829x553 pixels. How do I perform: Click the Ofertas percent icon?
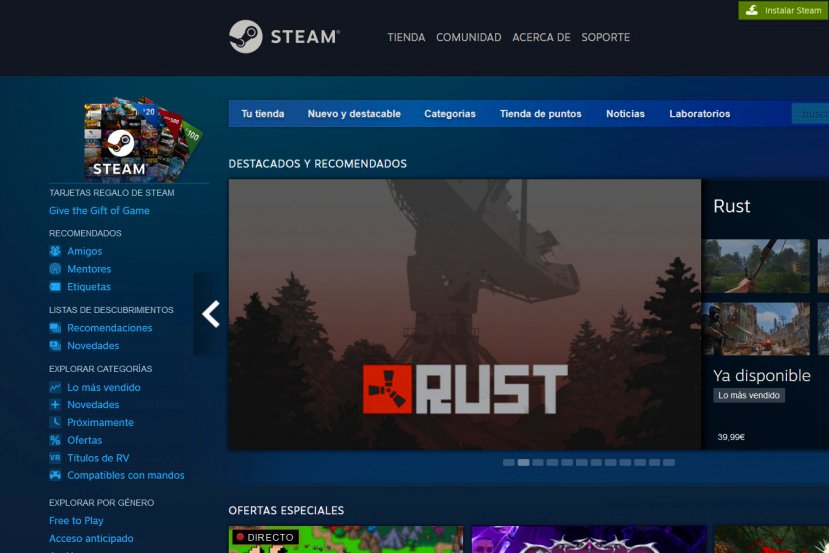click(55, 440)
